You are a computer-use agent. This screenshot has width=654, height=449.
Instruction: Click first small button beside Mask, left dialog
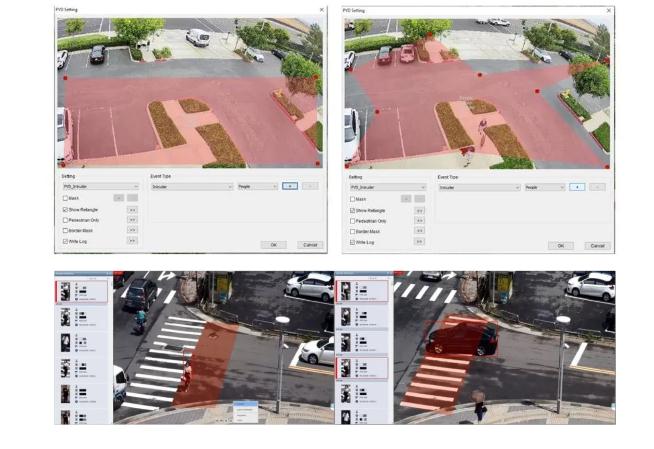(x=118, y=198)
